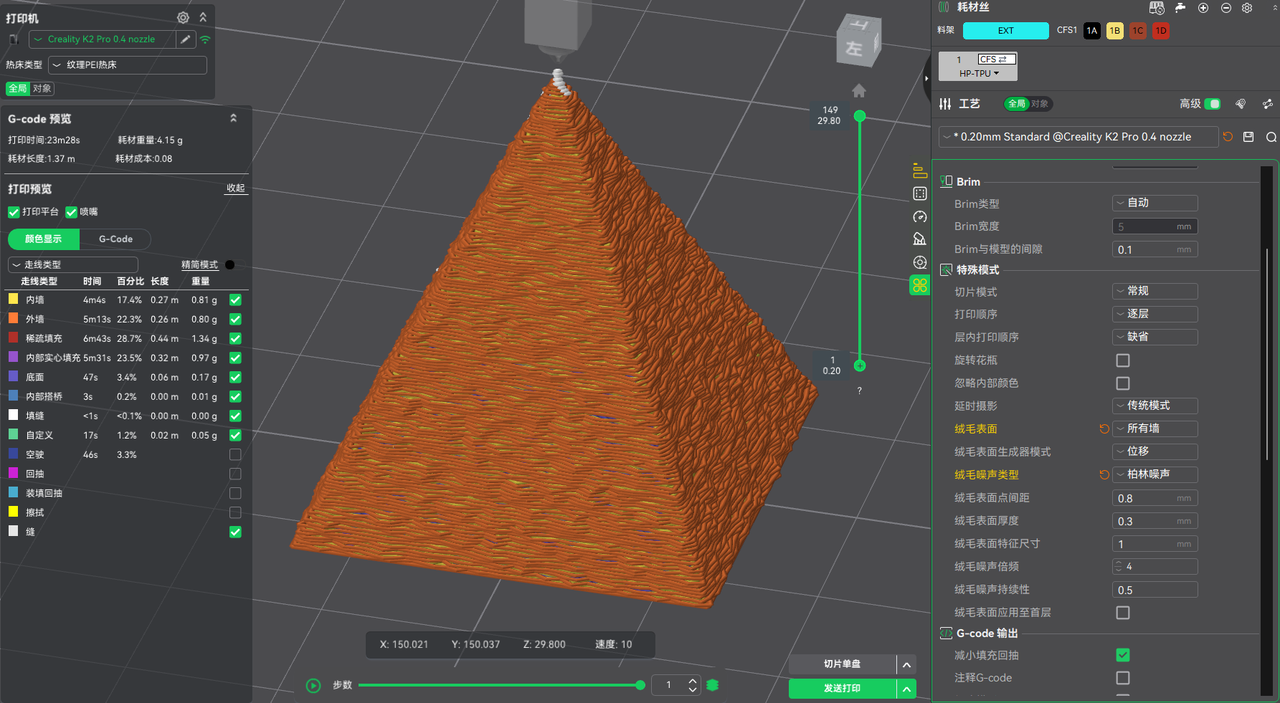Screen dimensions: 1280x703
Task: Select the yellow 1B filament slot
Action: click(x=1114, y=31)
